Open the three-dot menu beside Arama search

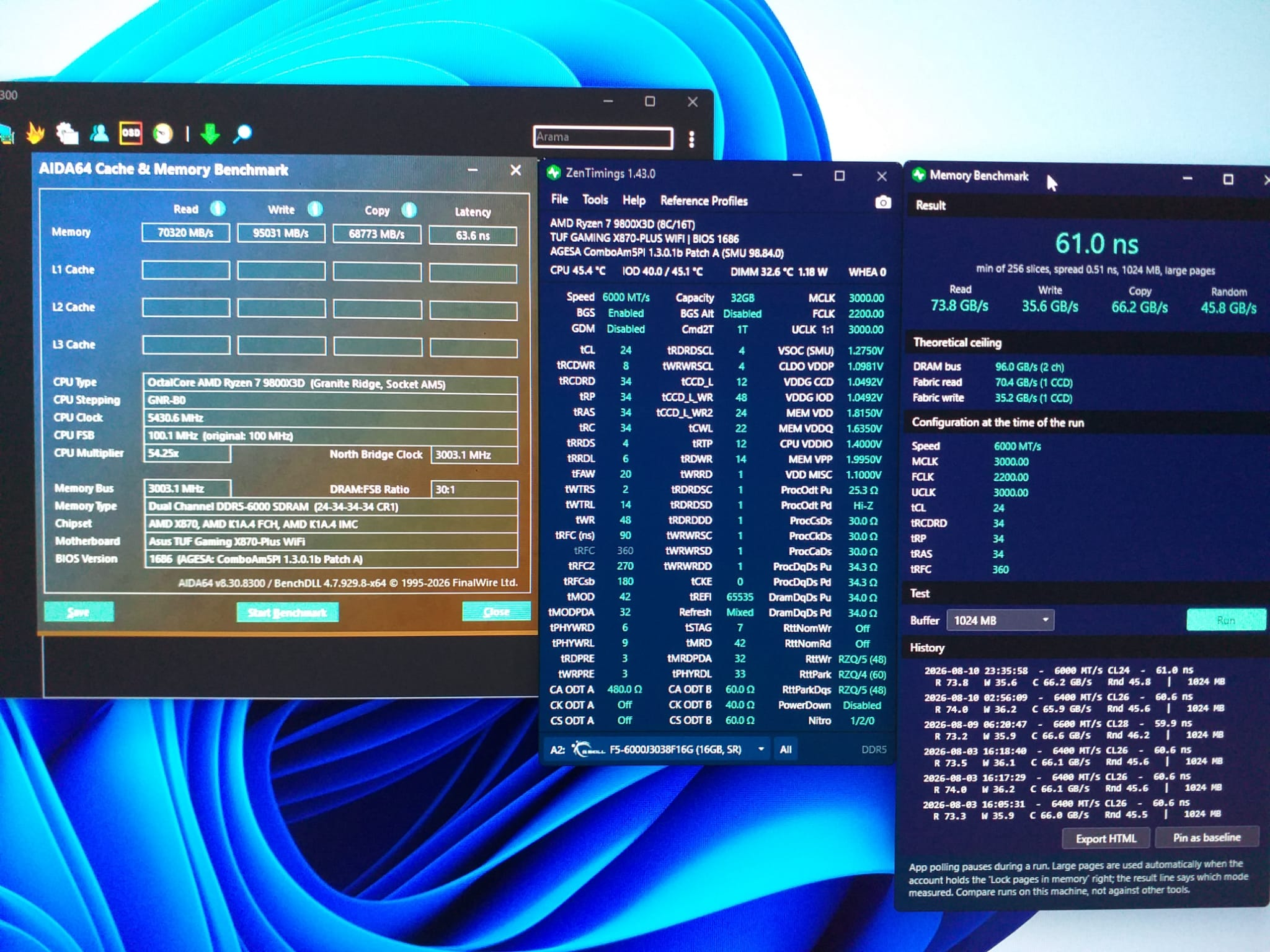[691, 139]
